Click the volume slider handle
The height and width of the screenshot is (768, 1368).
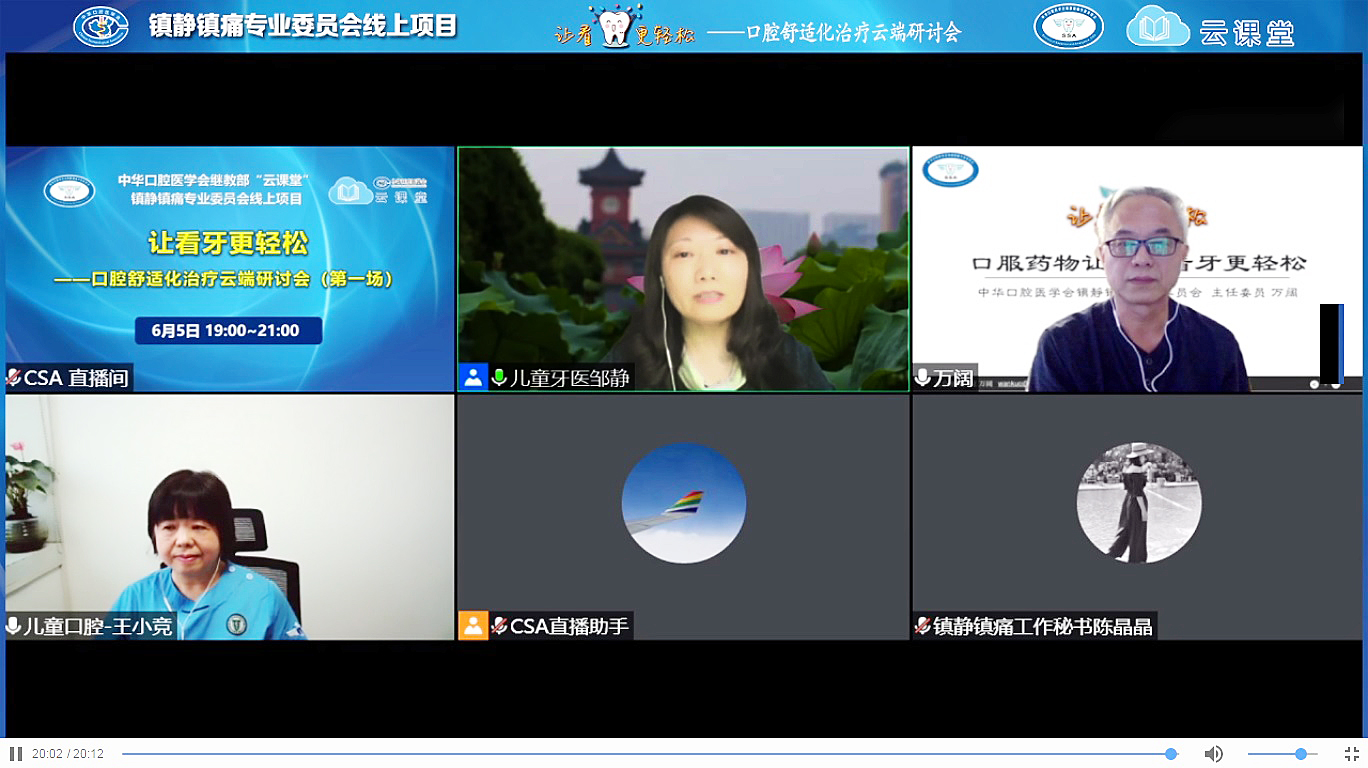[1300, 754]
